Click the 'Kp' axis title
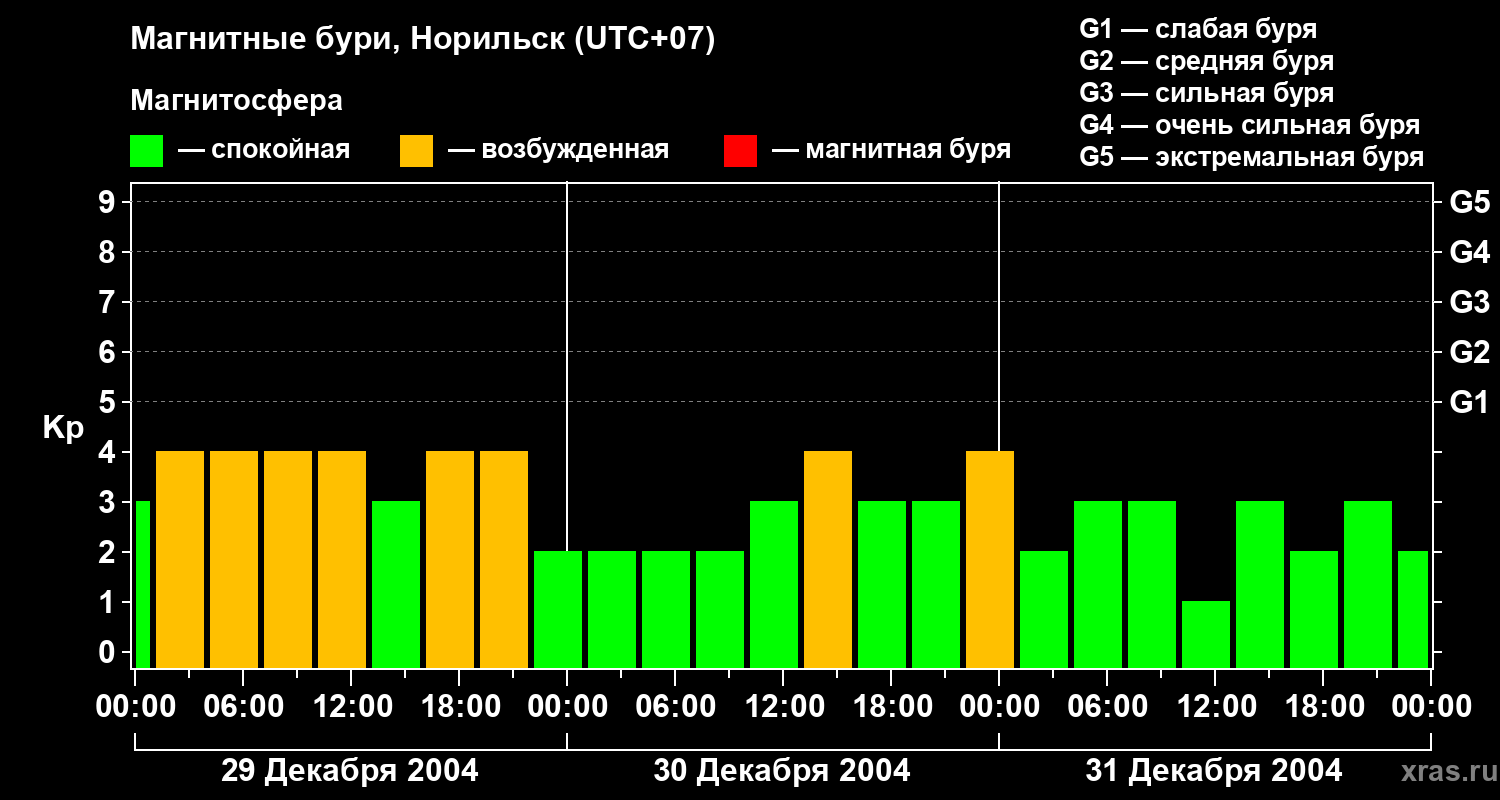Viewport: 1500px width, 800px height. coord(63,428)
